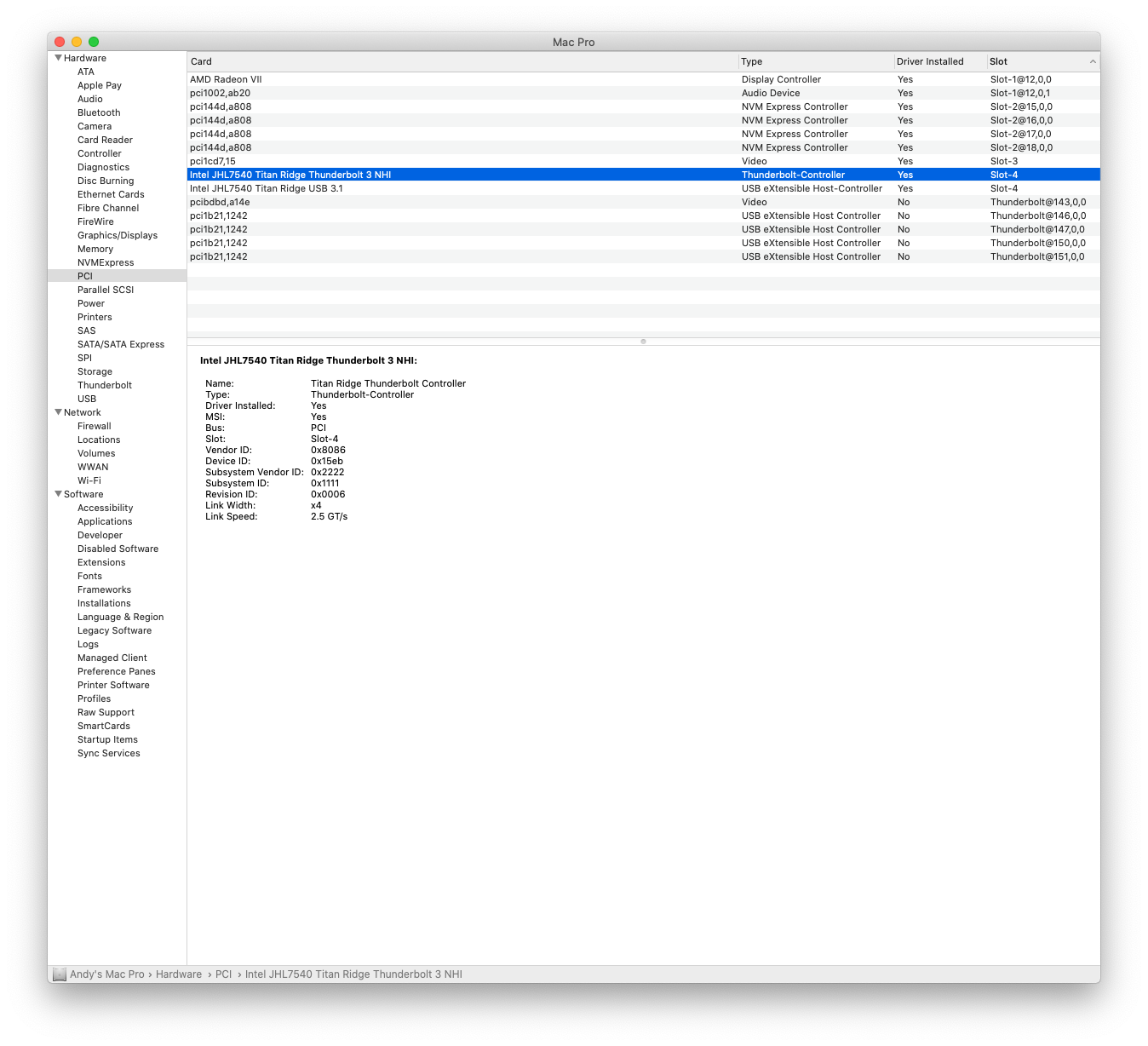Select Extensions under Software
Image resolution: width=1148 pixels, height=1046 pixels.
pos(101,562)
